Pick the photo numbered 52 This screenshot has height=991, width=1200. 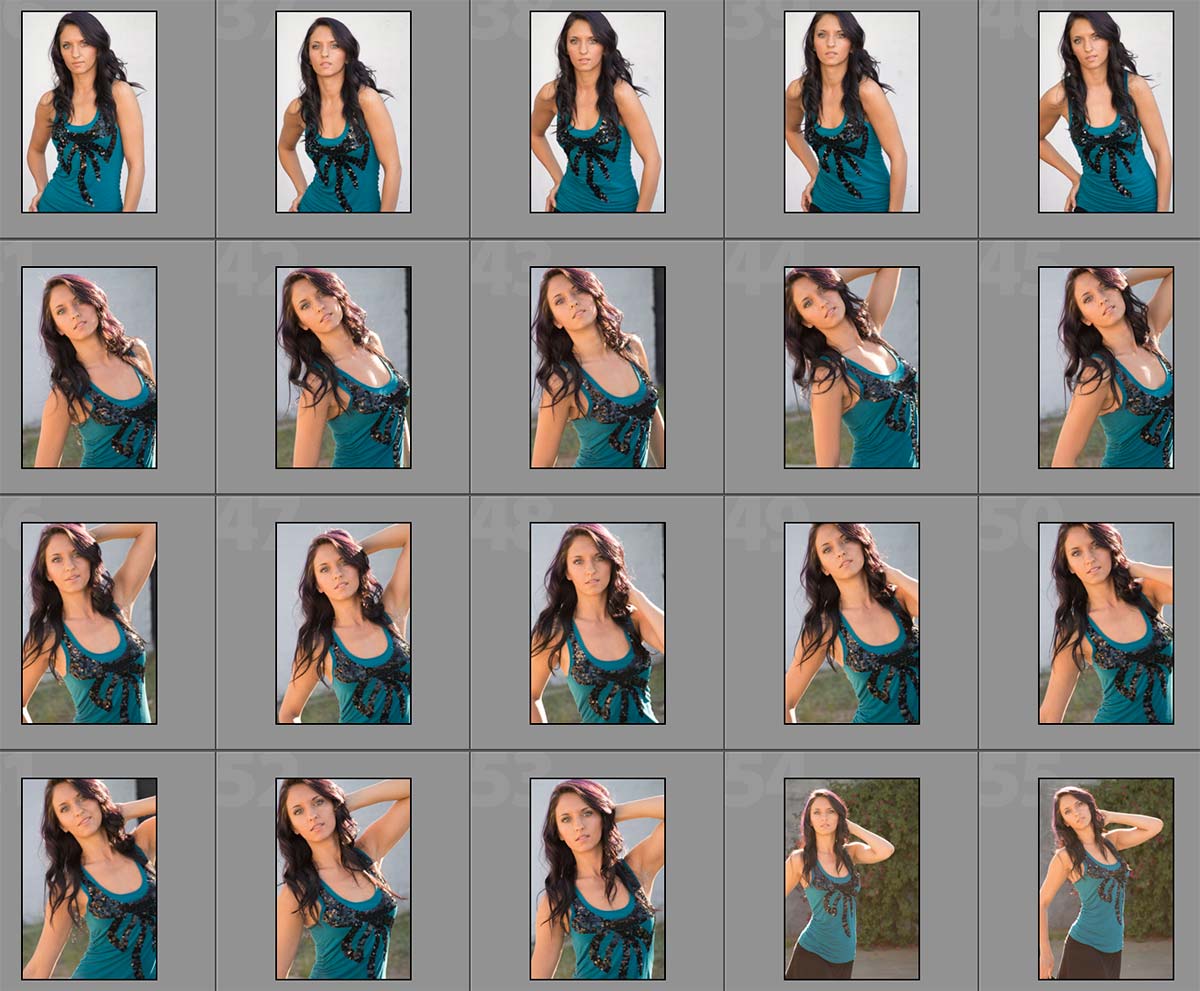point(343,879)
